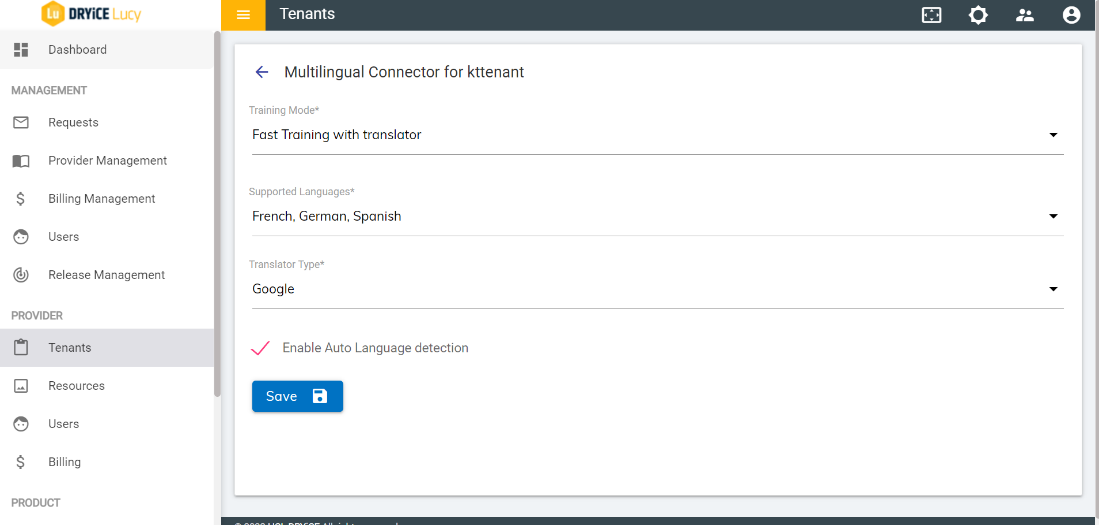Open Billing Management menu item
1099x525 pixels.
(x=101, y=199)
